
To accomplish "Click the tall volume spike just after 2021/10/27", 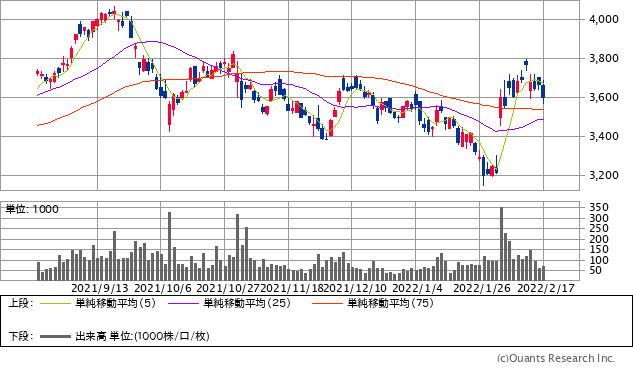I will click(x=237, y=247).
